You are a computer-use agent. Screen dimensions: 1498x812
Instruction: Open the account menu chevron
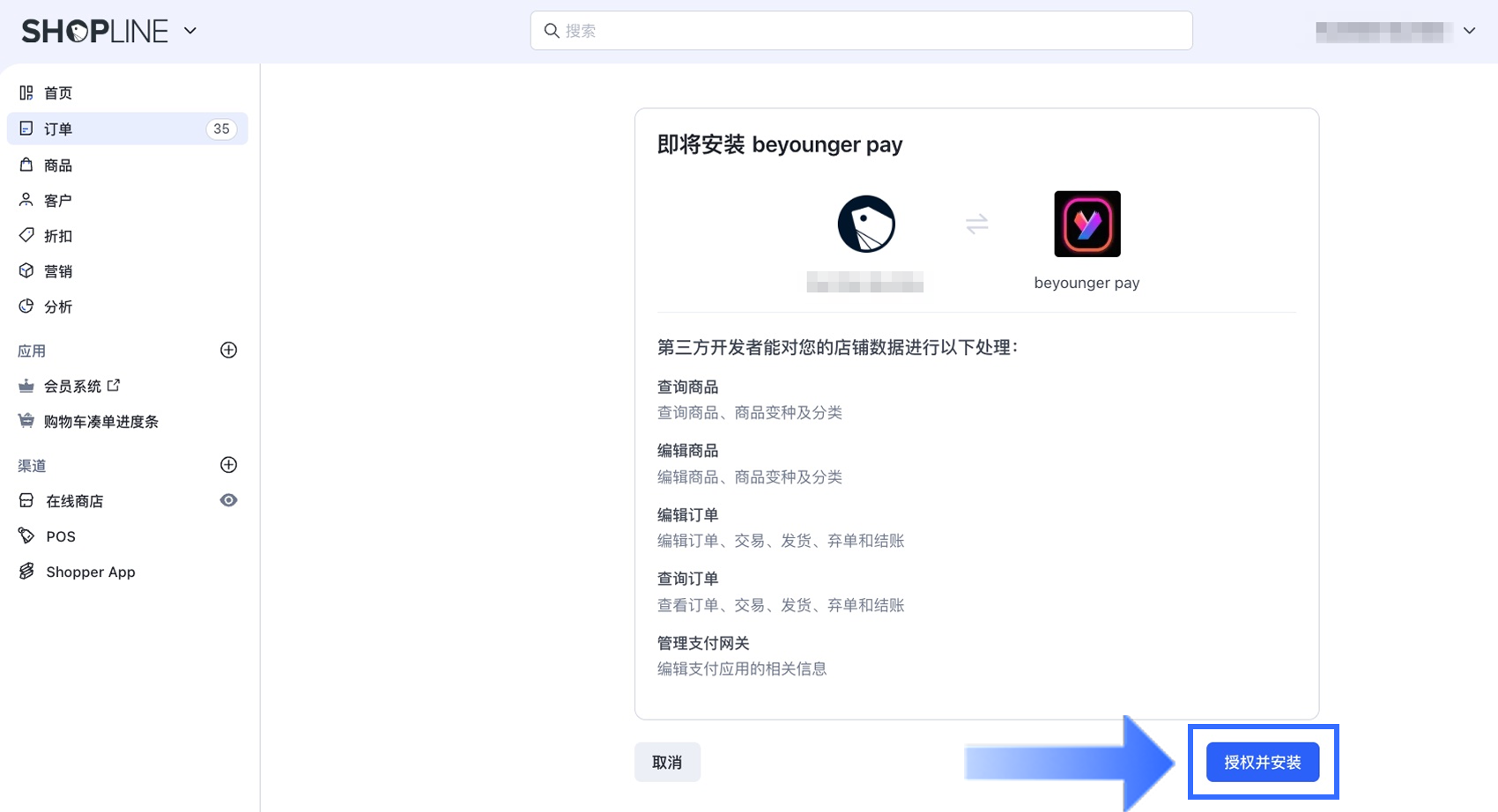1469,31
